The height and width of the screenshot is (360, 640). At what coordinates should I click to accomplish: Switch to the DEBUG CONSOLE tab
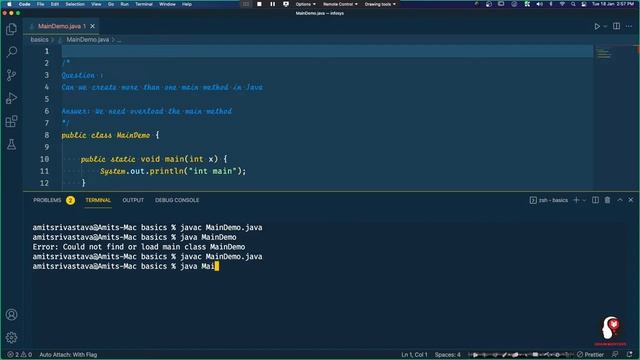(177, 200)
